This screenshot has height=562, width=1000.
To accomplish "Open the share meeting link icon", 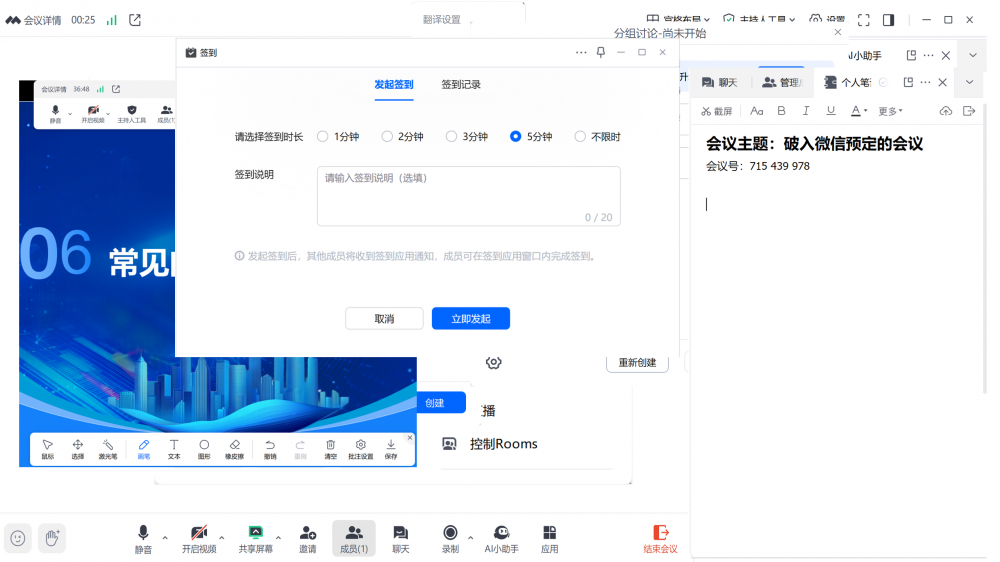I will (x=135, y=20).
